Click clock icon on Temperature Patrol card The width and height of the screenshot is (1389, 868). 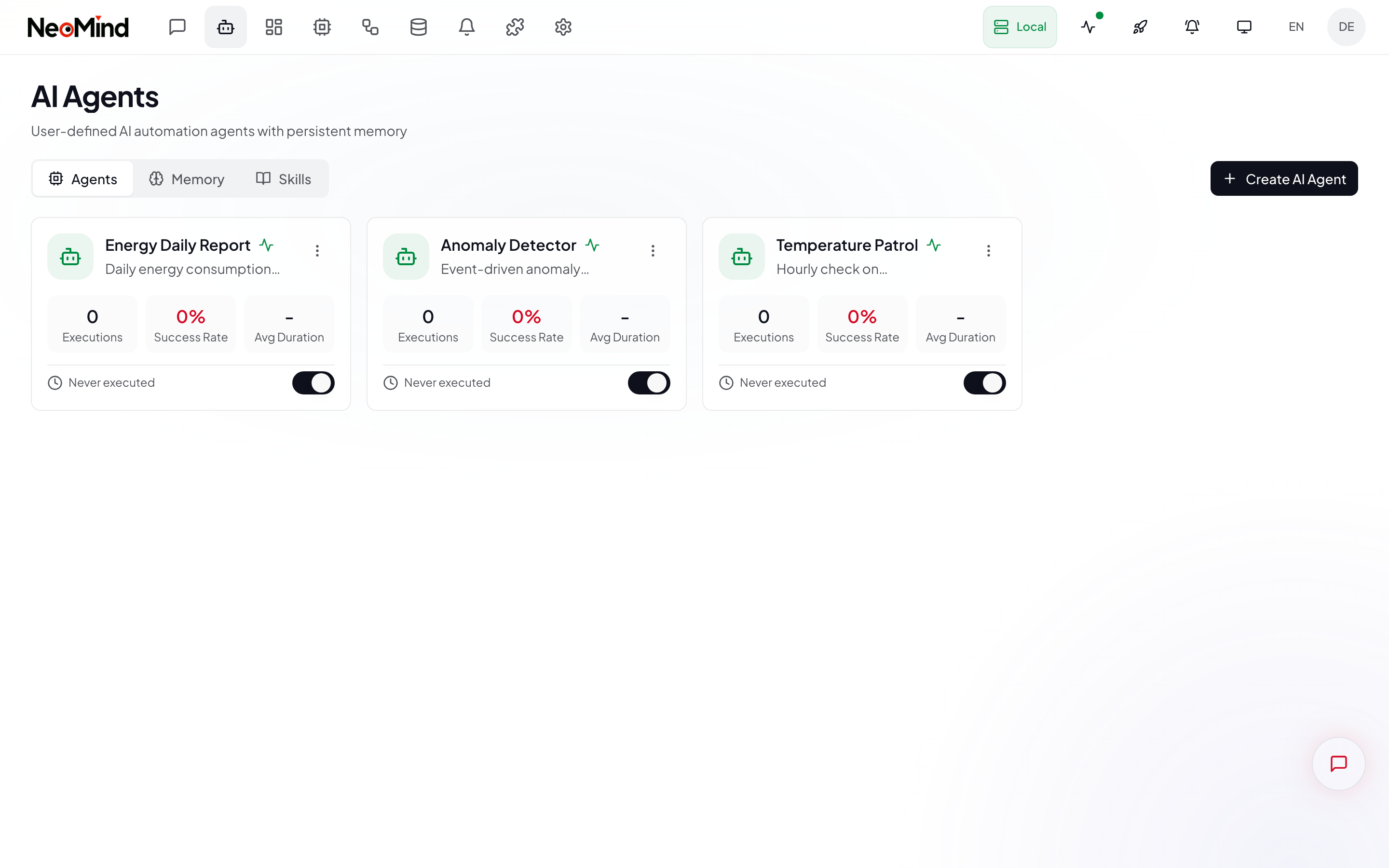click(x=726, y=383)
